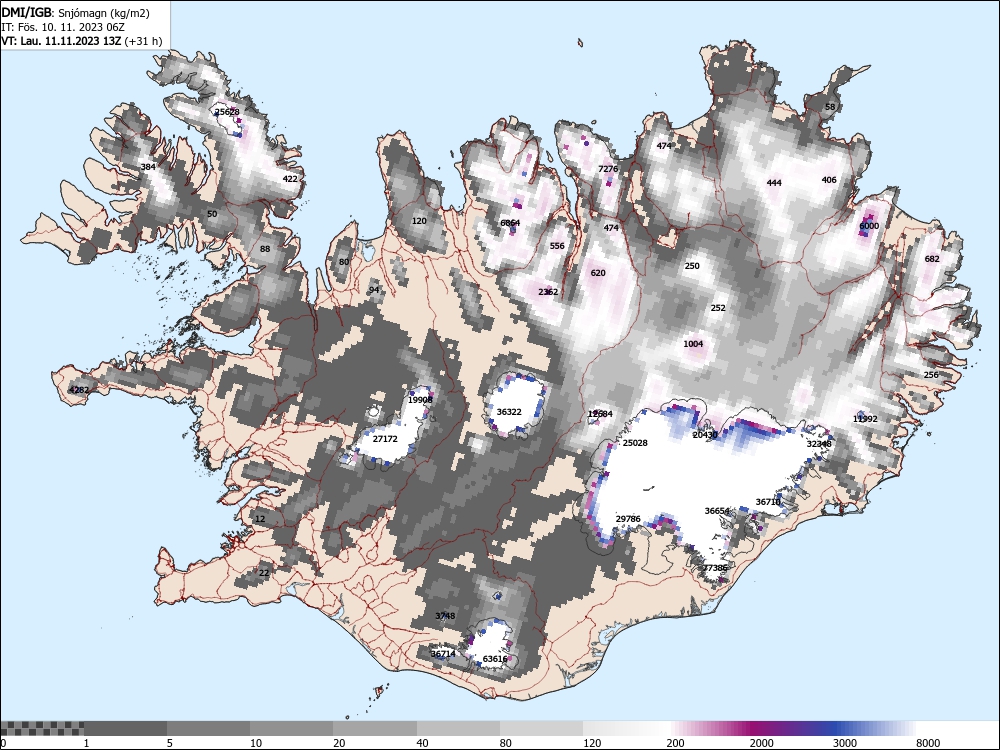
Task: Select the snow value 6000
Action: pos(869,226)
